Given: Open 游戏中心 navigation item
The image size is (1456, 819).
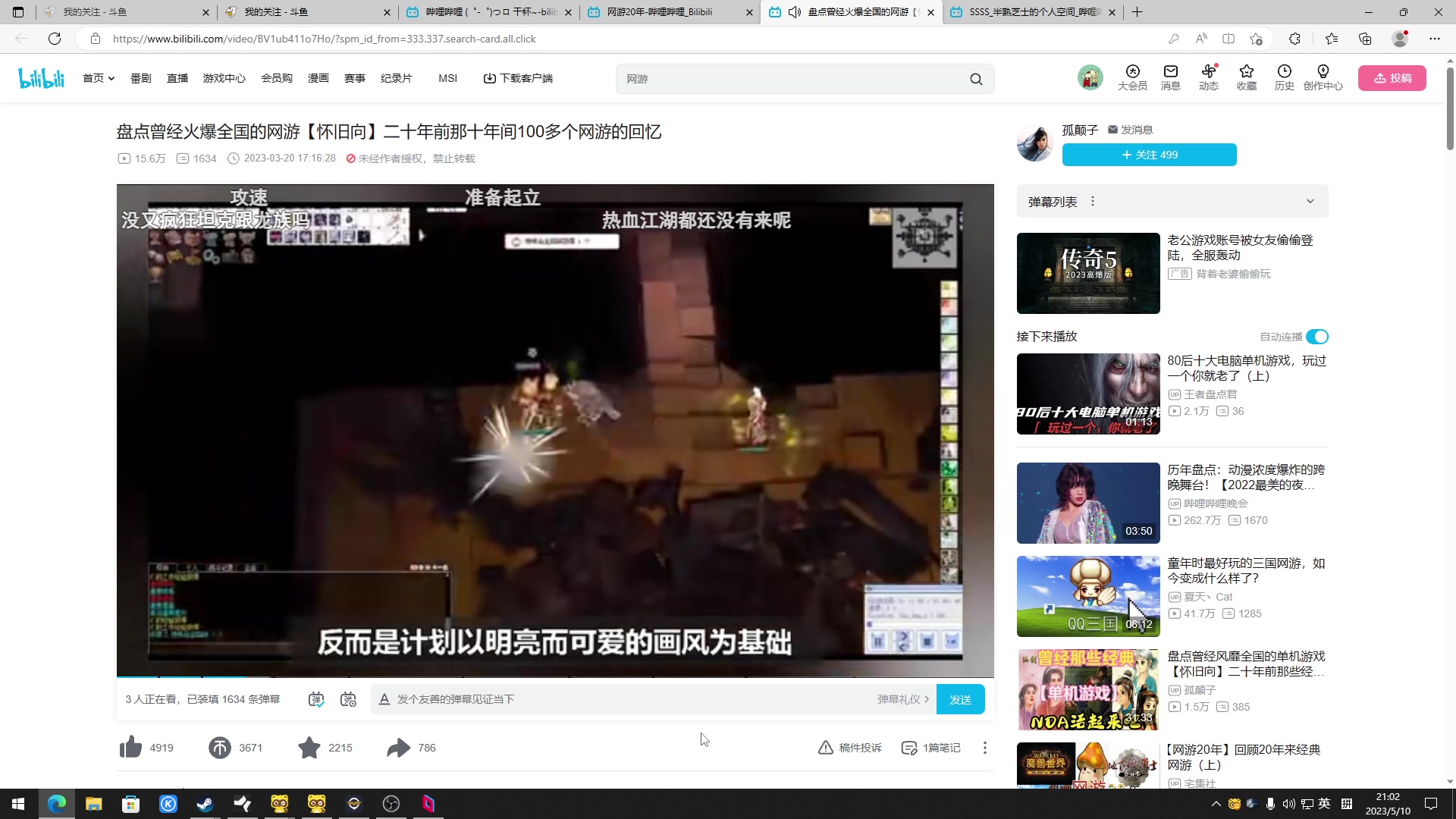Looking at the screenshot, I should click(224, 78).
